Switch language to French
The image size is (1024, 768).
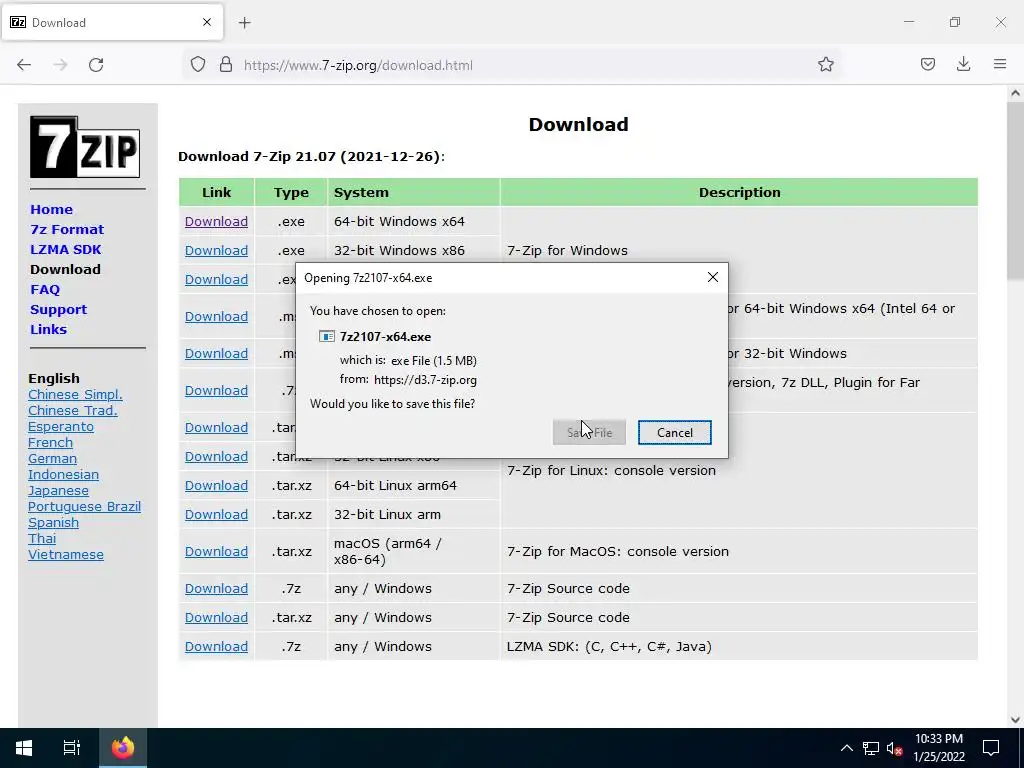tap(50, 443)
